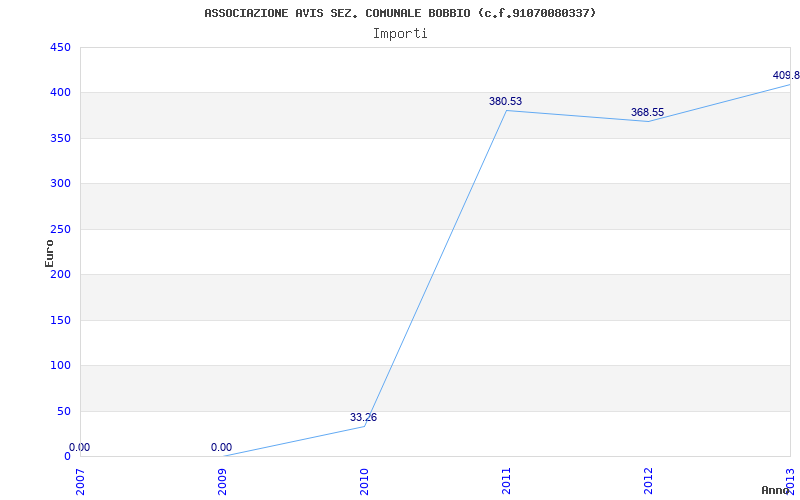The height and width of the screenshot is (500, 800).
Task: Click the 250 y-axis value
Action: coord(60,229)
